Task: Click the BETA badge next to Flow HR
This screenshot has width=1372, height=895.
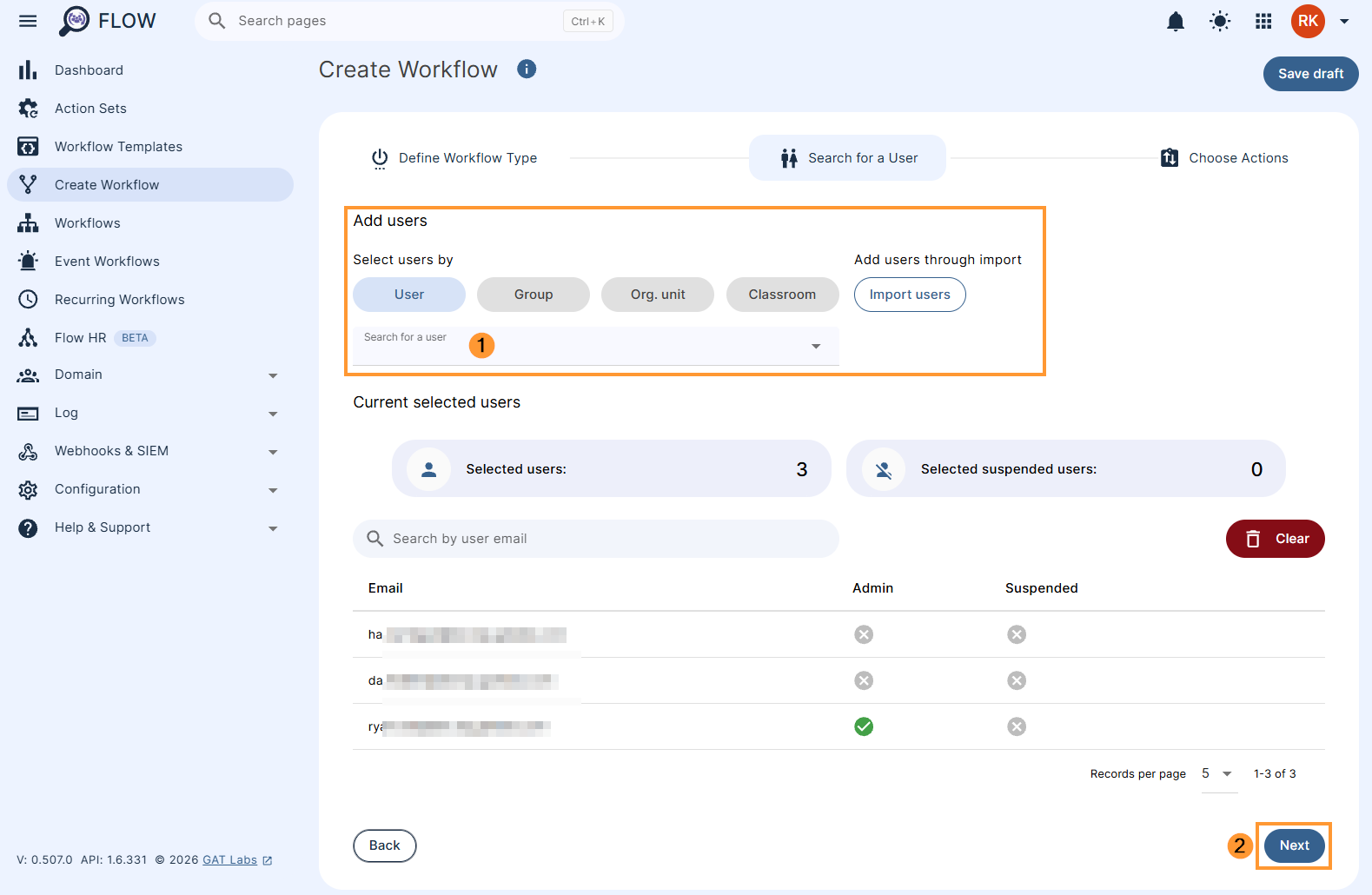Action: tap(135, 338)
